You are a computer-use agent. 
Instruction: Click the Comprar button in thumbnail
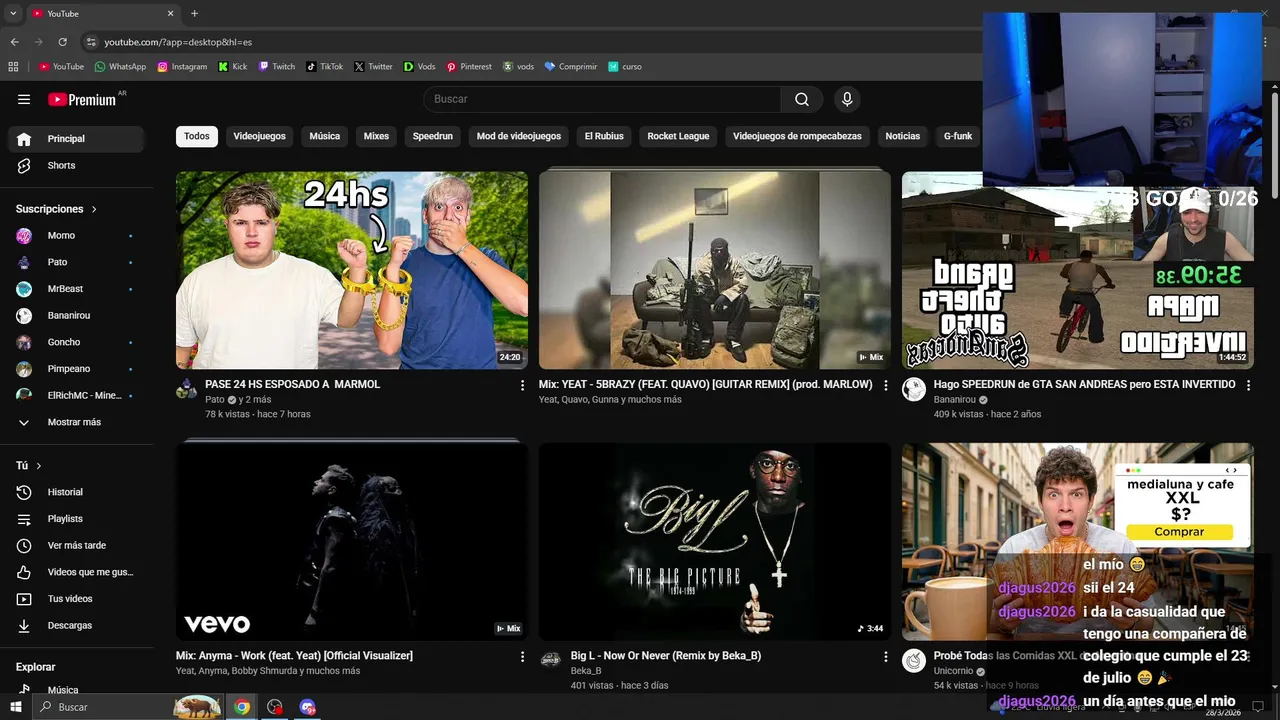(1179, 532)
